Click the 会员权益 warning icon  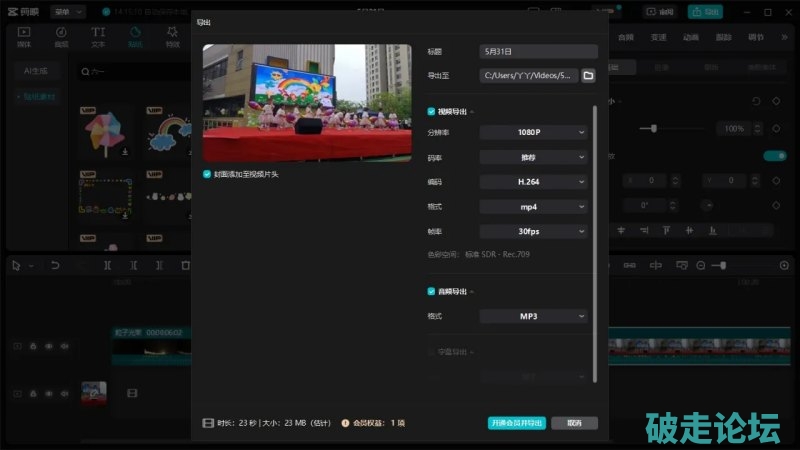click(x=345, y=423)
